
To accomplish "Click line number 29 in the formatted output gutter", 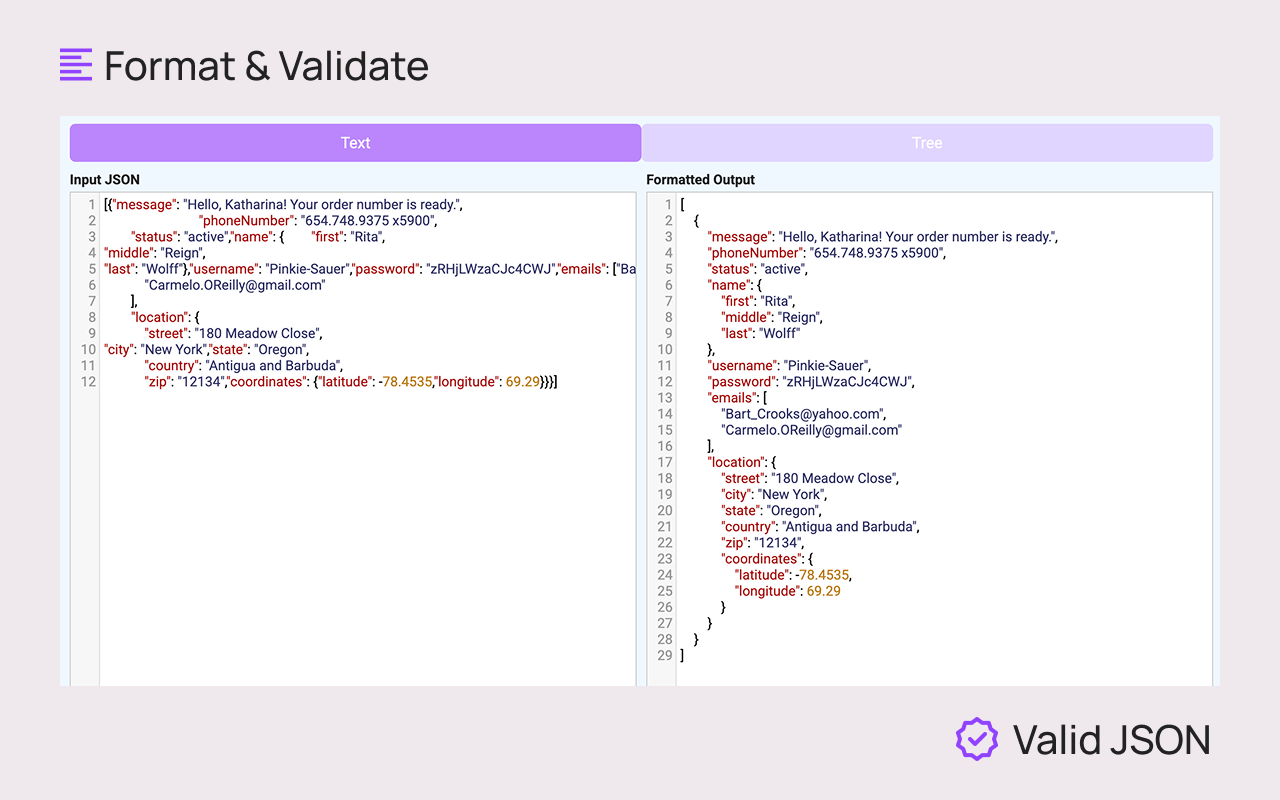I will [663, 655].
